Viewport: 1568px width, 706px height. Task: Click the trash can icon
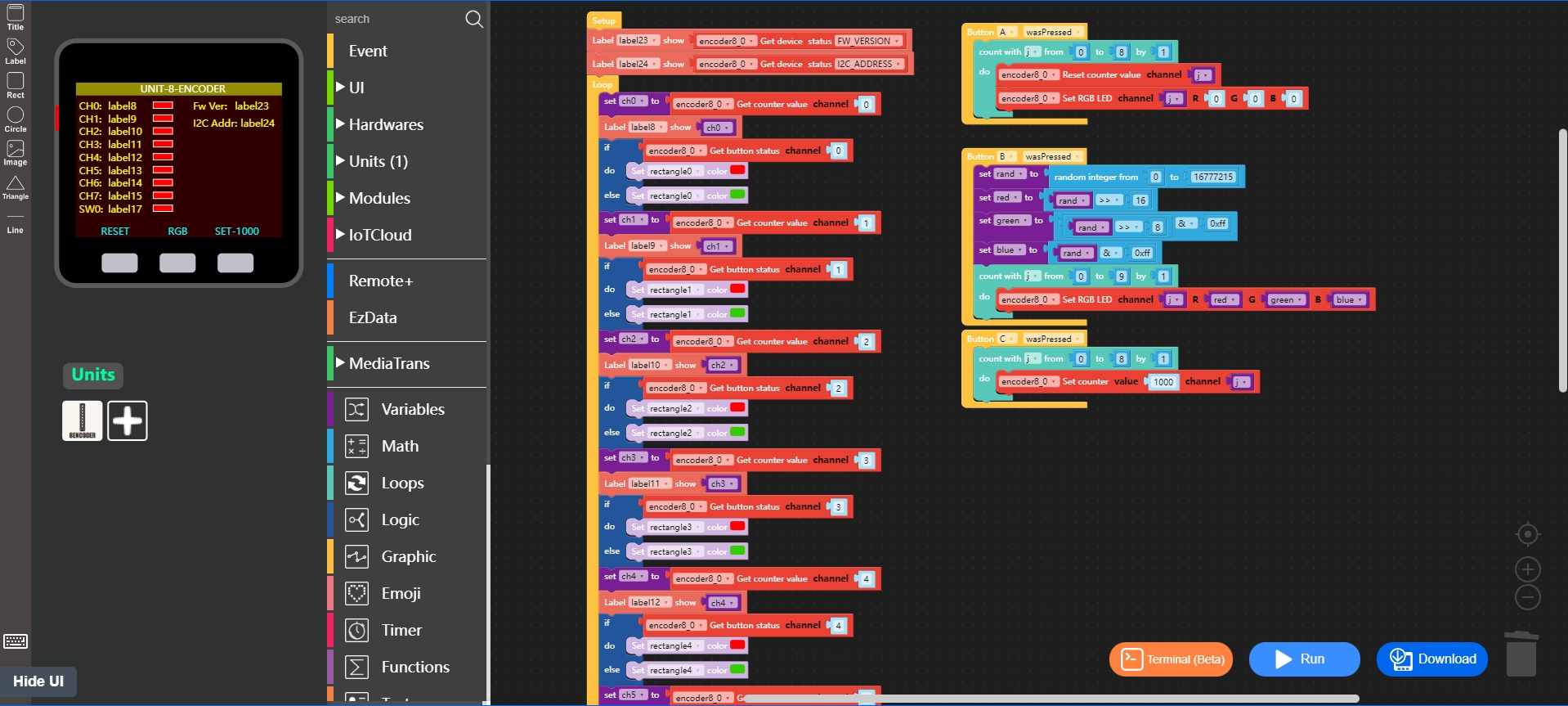1521,653
